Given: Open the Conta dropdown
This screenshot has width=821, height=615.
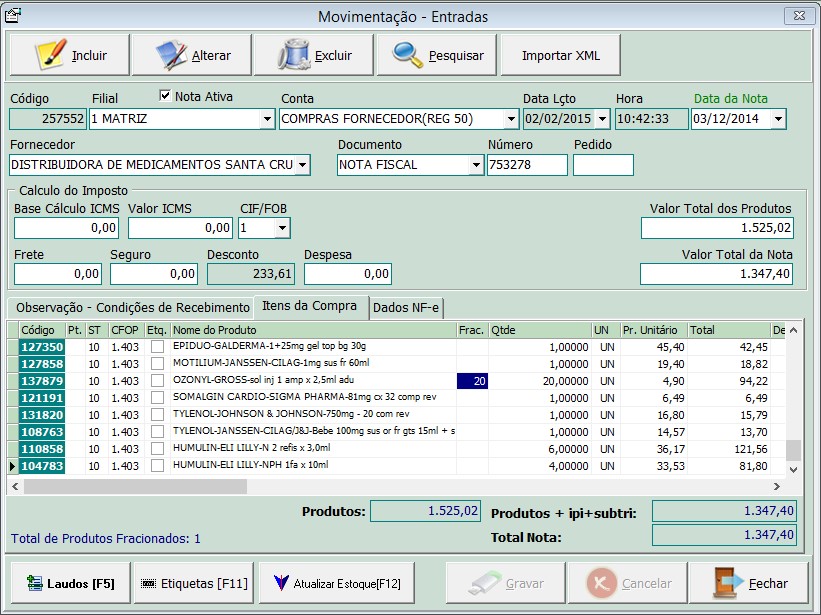Looking at the screenshot, I should [x=512, y=119].
